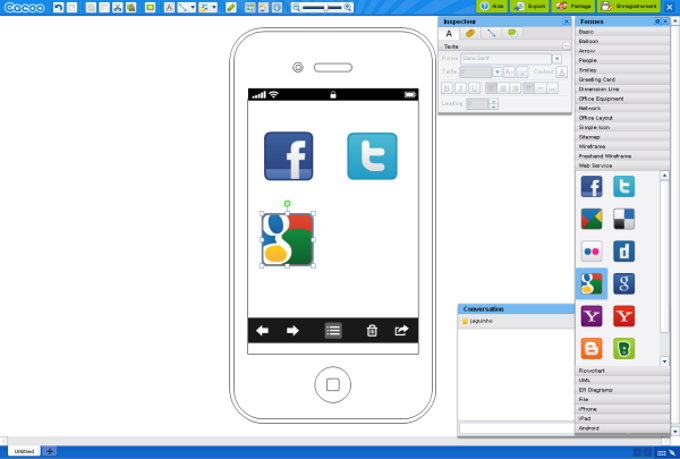The width and height of the screenshot is (680, 459).
Task: Expand the Flowchart shapes category
Action: click(623, 370)
